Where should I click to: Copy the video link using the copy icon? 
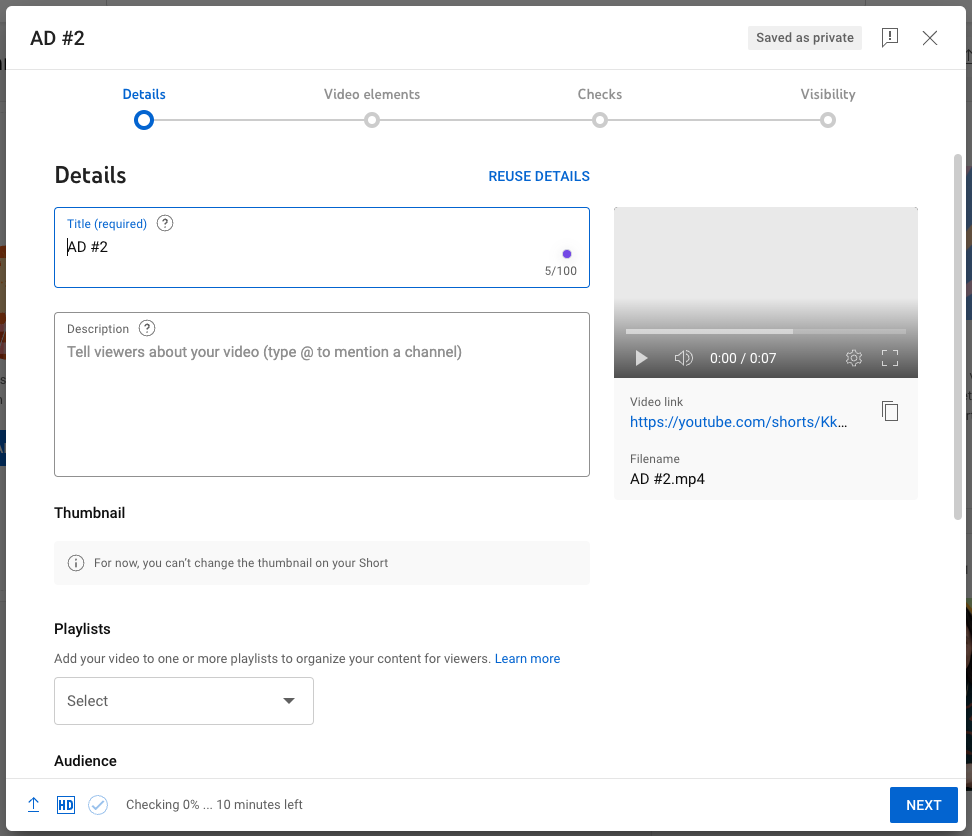click(x=890, y=411)
